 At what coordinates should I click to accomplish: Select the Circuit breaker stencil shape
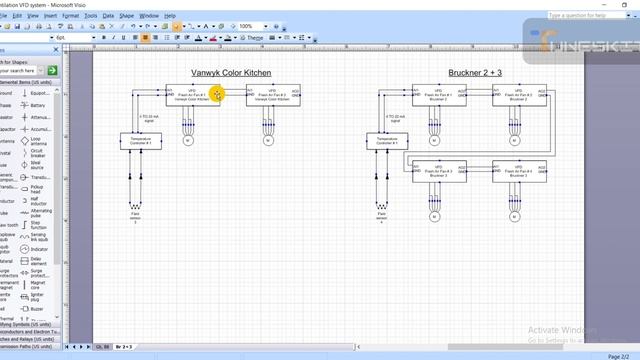(33, 153)
